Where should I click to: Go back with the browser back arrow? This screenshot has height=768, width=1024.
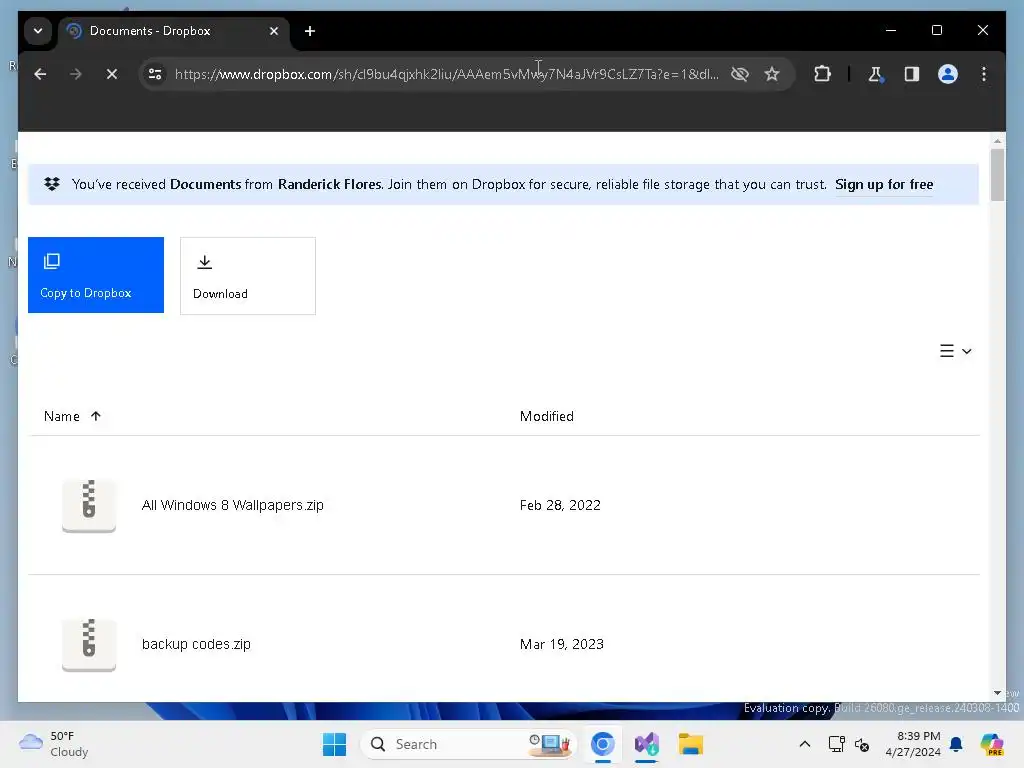pyautogui.click(x=40, y=74)
